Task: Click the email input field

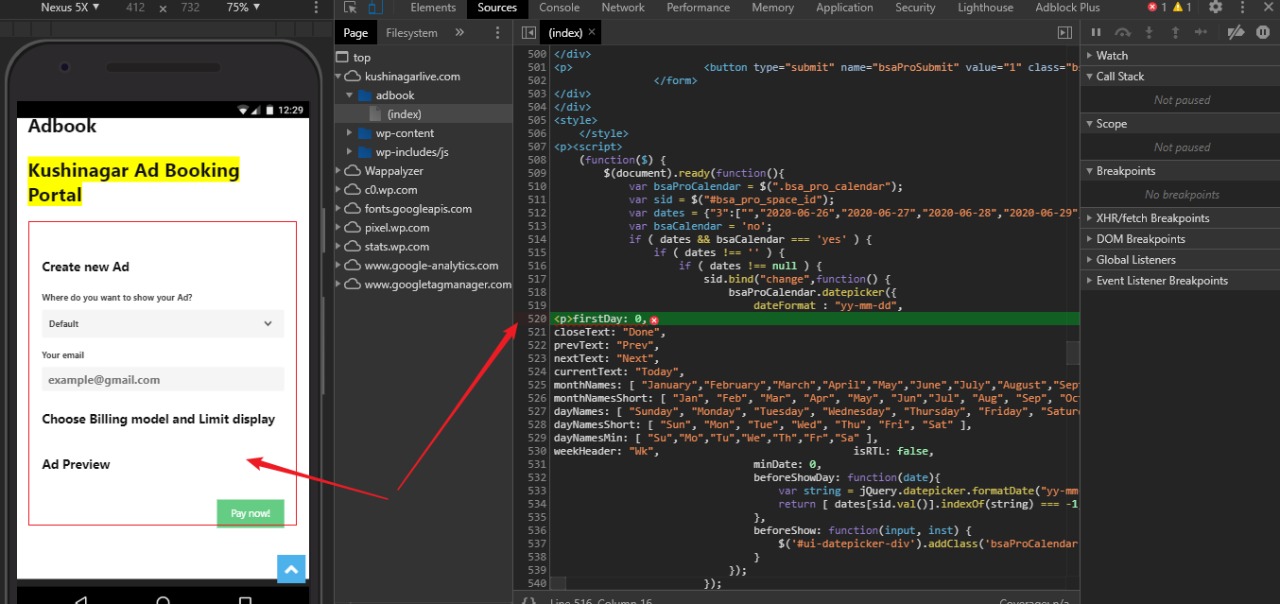Action: pyautogui.click(x=162, y=380)
